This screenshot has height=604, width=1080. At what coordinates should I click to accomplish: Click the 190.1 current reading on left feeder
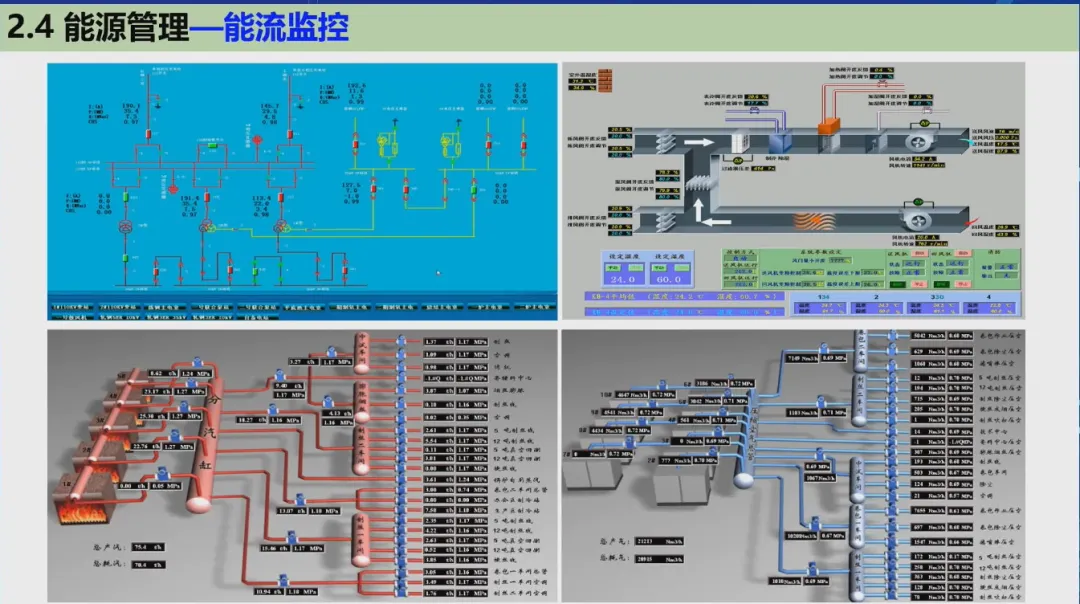130,106
